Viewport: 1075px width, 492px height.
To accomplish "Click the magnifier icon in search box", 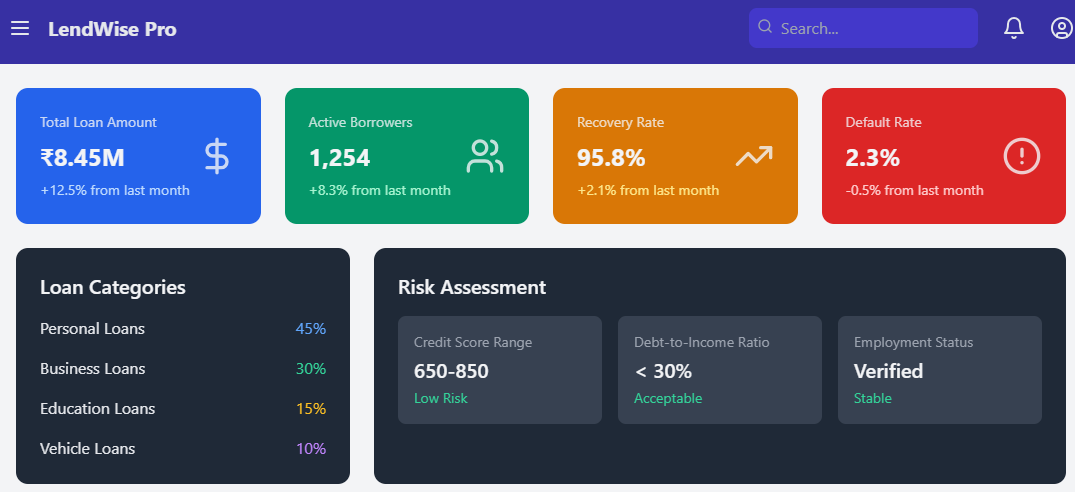I will point(766,28).
